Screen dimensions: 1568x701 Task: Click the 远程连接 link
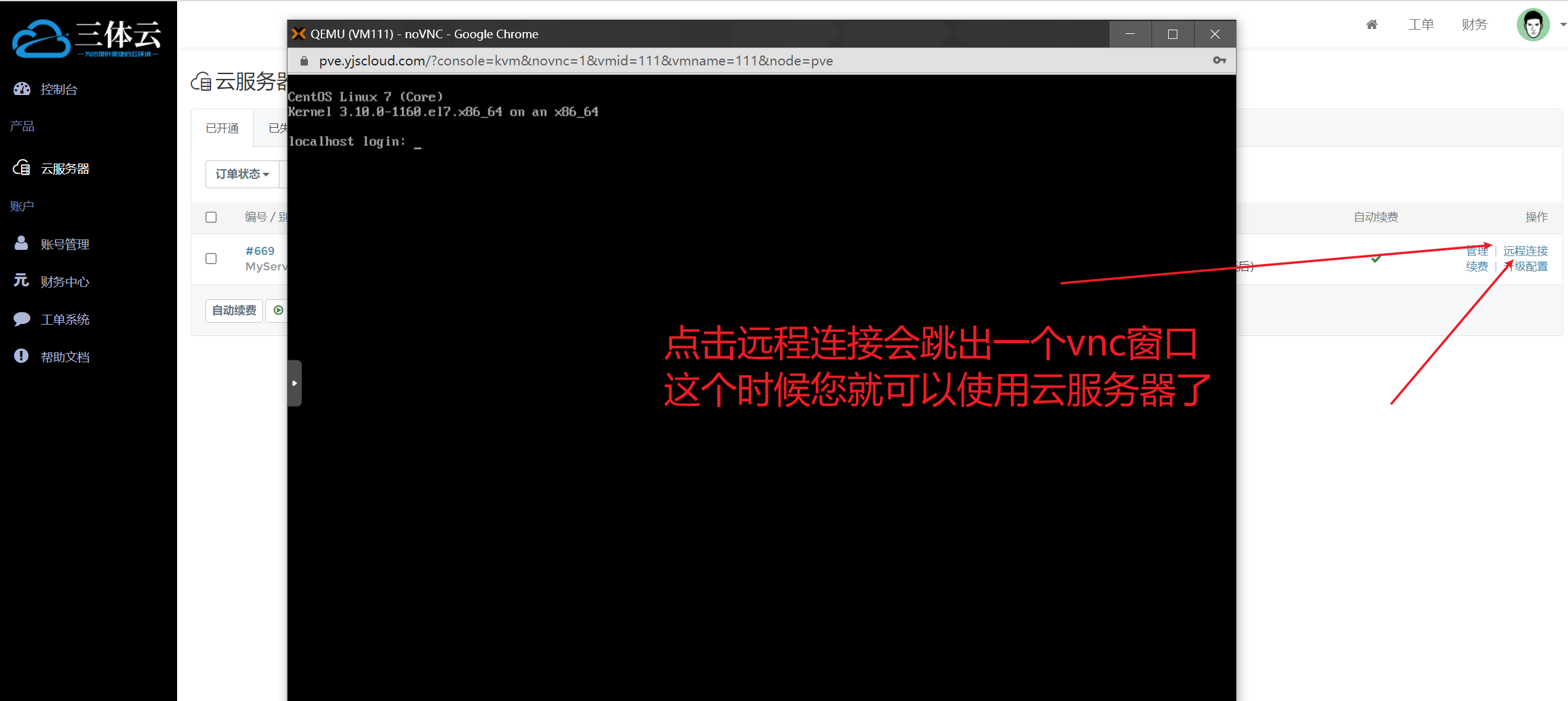point(1525,251)
